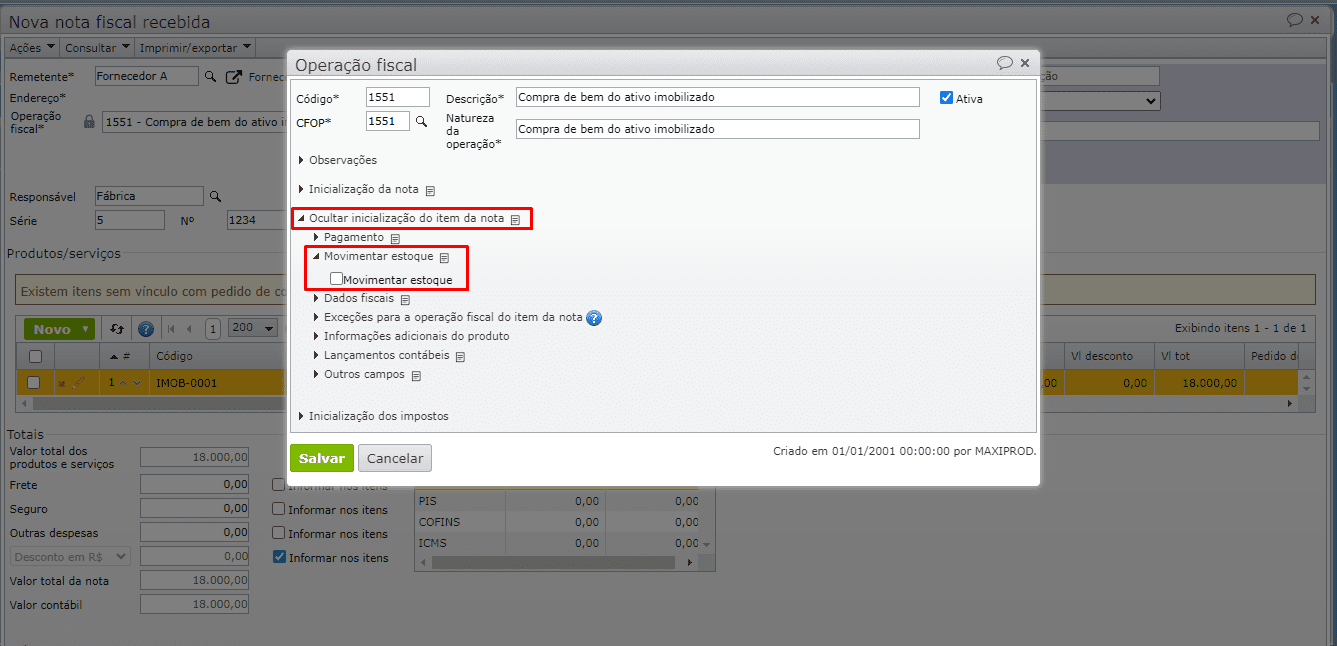
Task: Toggle Informar nos itens for Outras despesas
Action: 279,534
